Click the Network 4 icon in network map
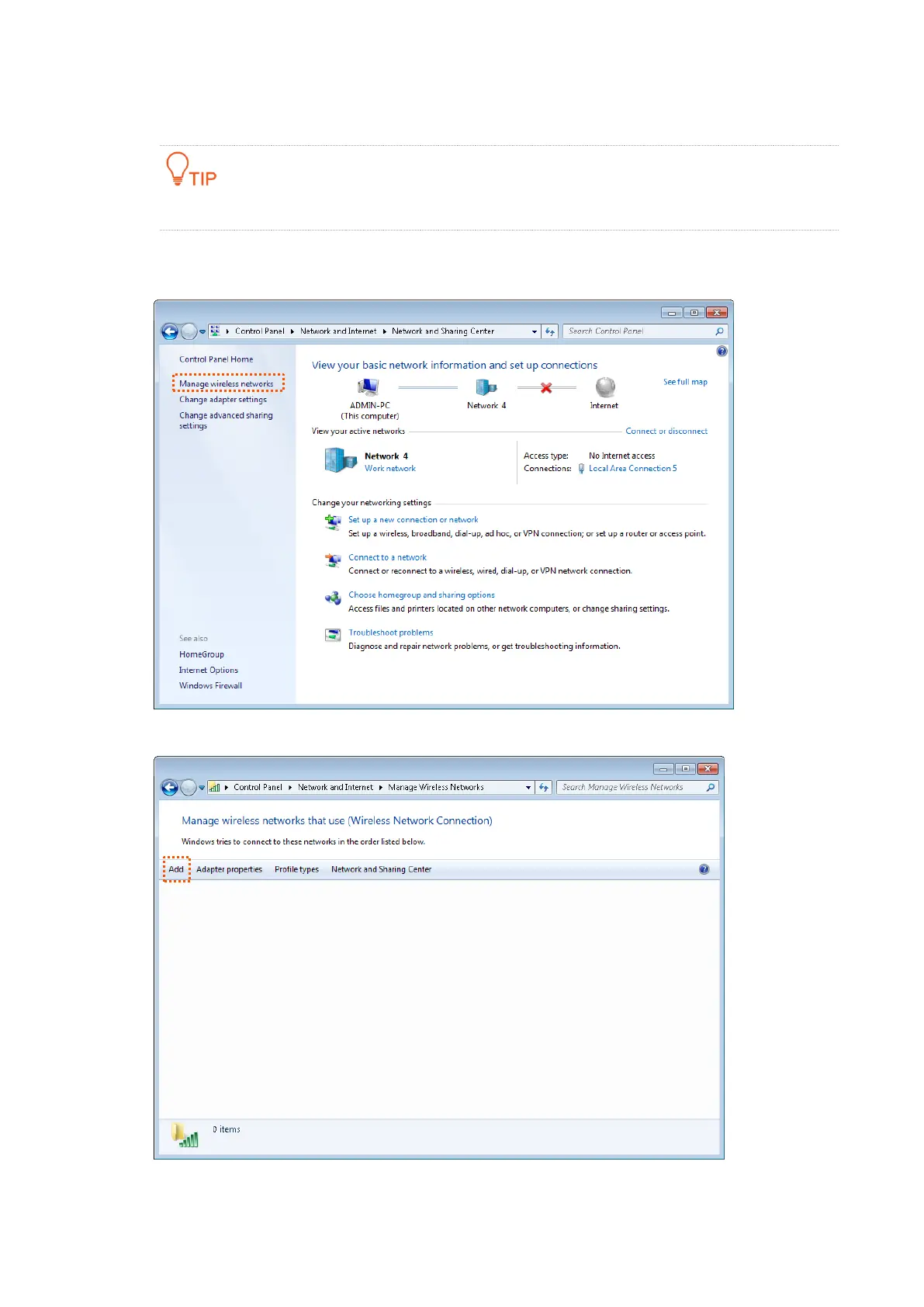The width and height of the screenshot is (924, 1307). (486, 387)
